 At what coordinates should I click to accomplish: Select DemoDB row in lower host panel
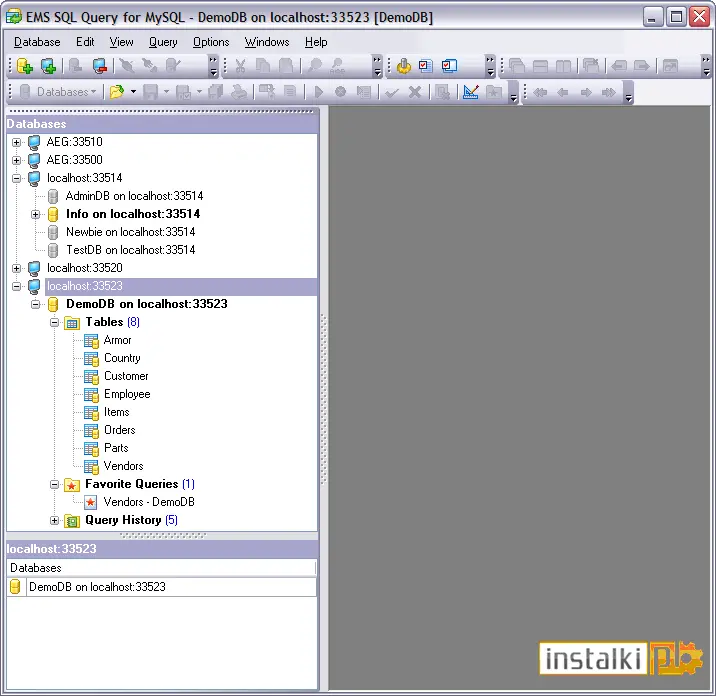click(x=162, y=587)
